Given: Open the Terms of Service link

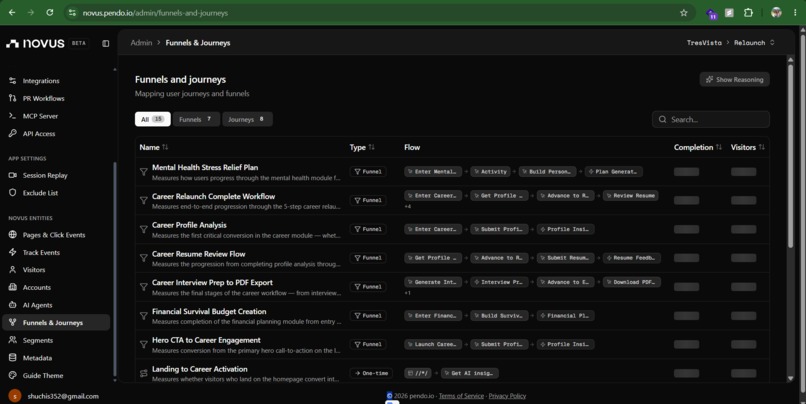Looking at the screenshot, I should click(461, 396).
